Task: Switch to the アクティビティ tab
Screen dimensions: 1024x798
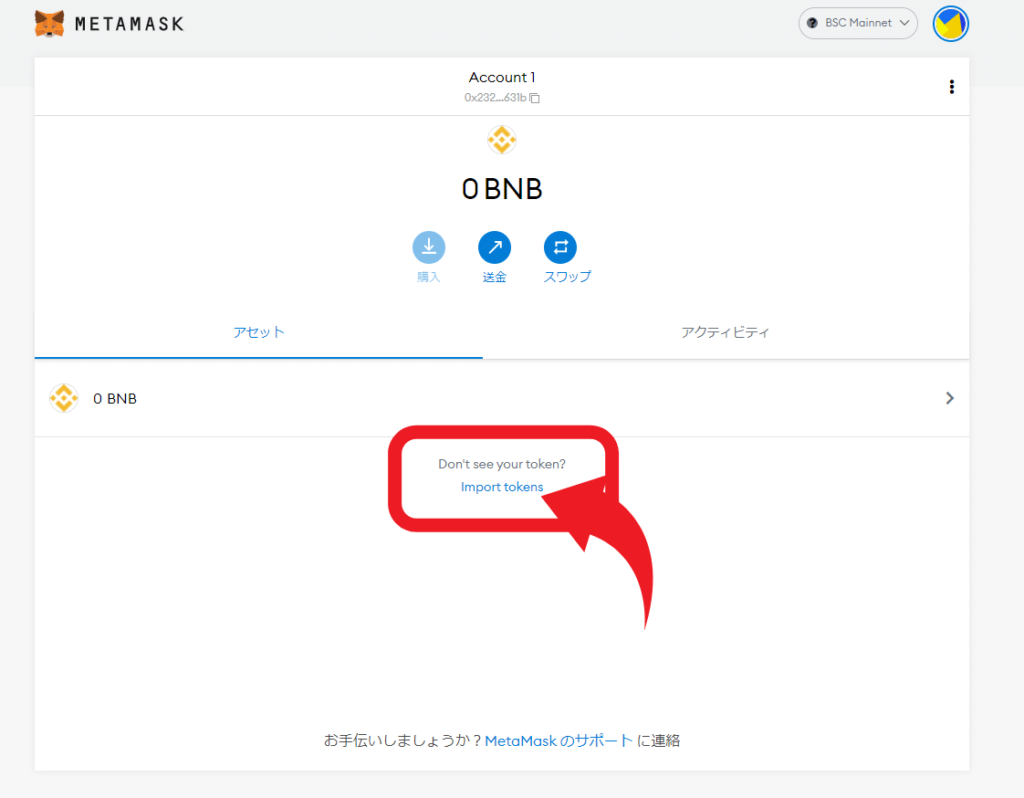Action: [x=725, y=332]
